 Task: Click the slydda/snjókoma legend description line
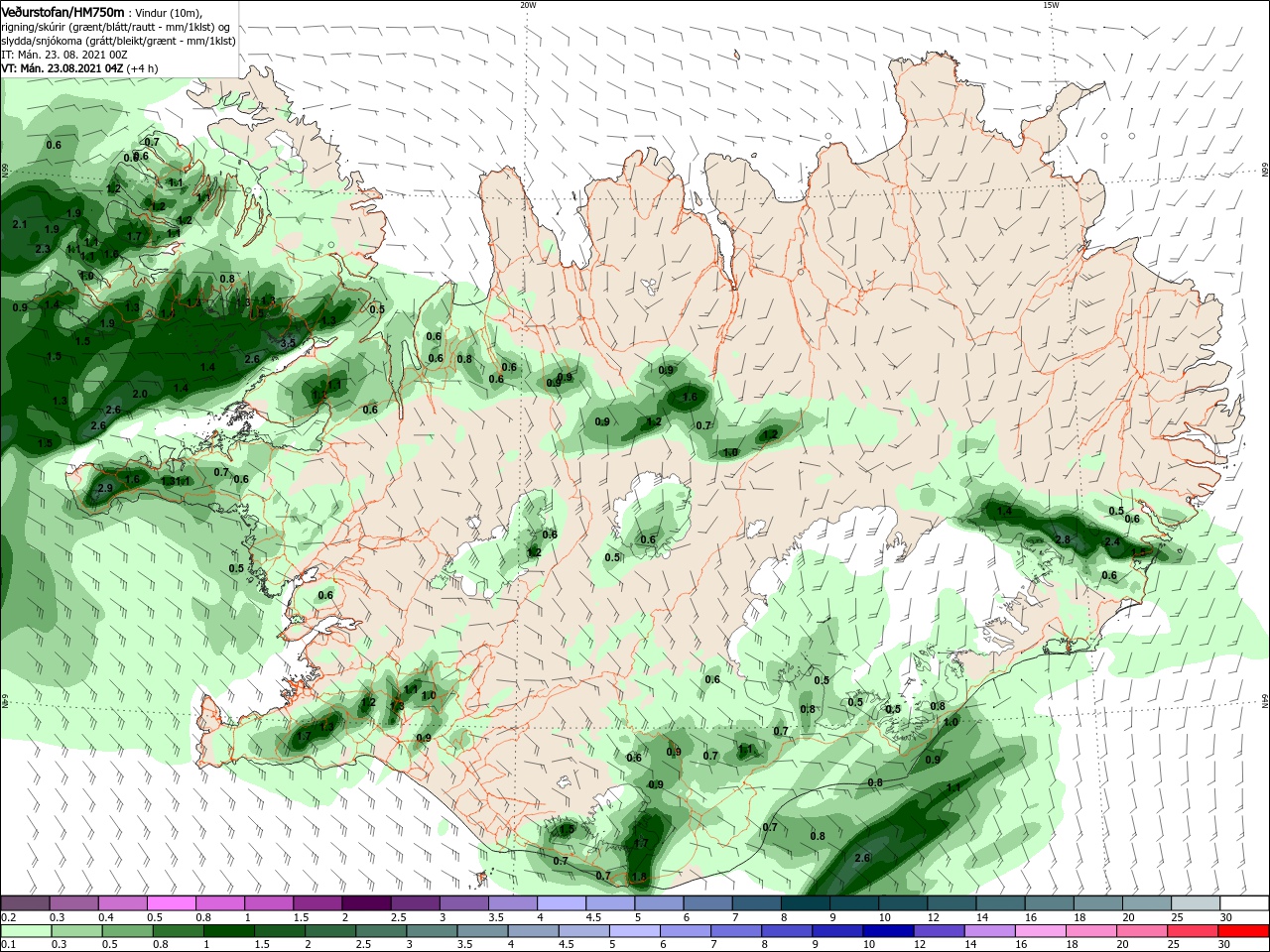(118, 41)
